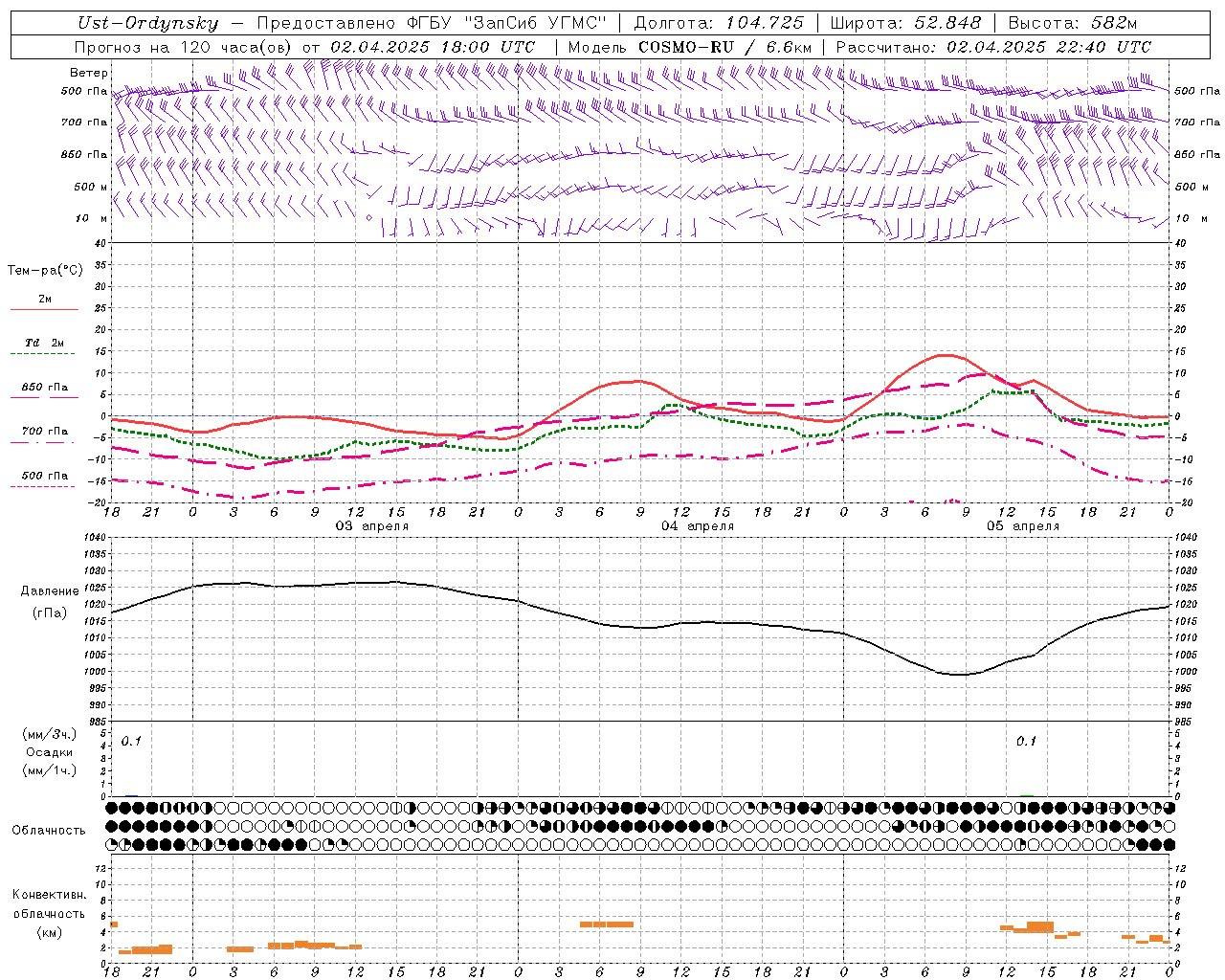Select the Осадки precipitation label
This screenshot has width=1225, height=980.
point(50,752)
